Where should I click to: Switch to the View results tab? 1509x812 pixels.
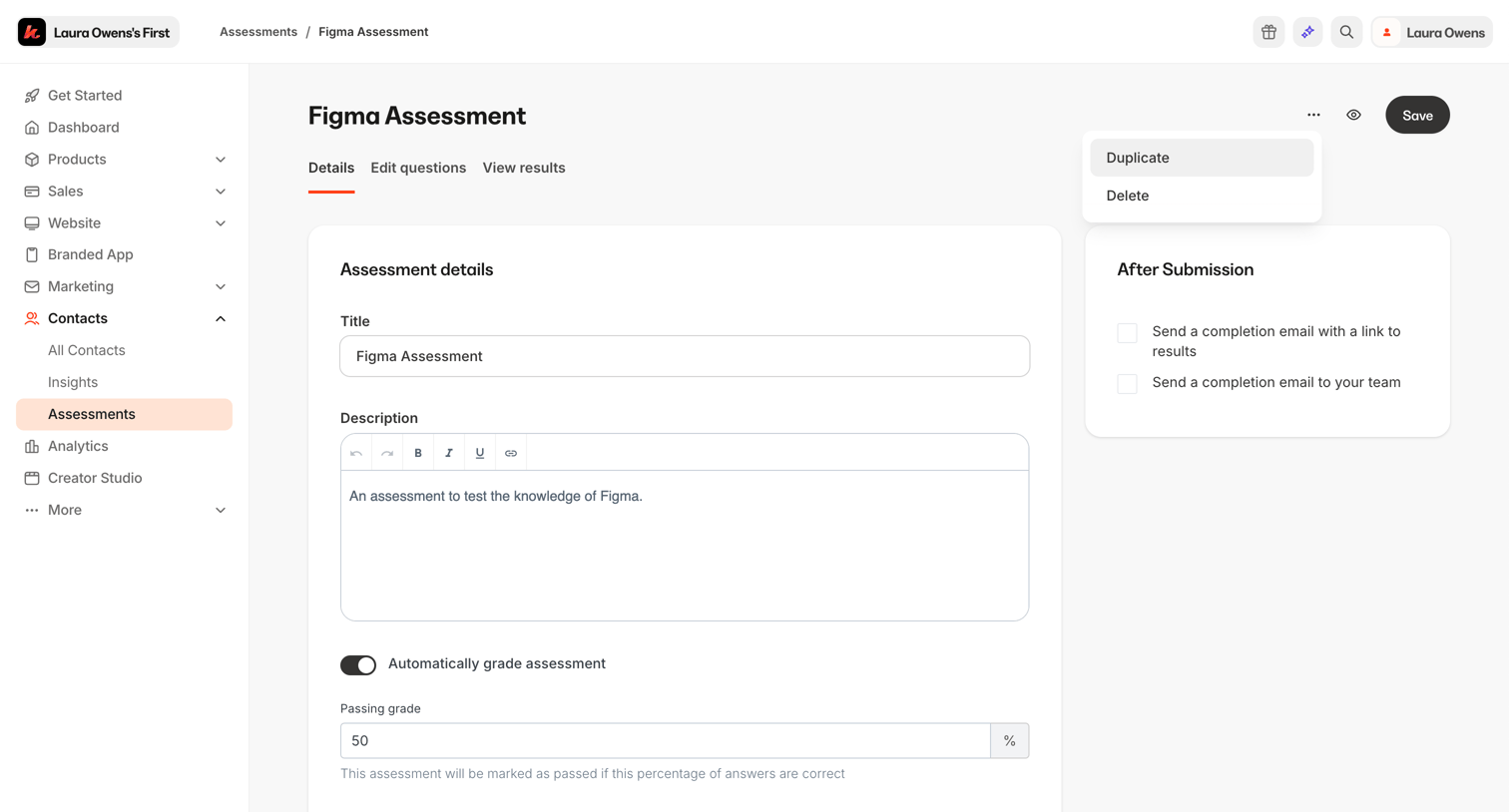pos(524,168)
